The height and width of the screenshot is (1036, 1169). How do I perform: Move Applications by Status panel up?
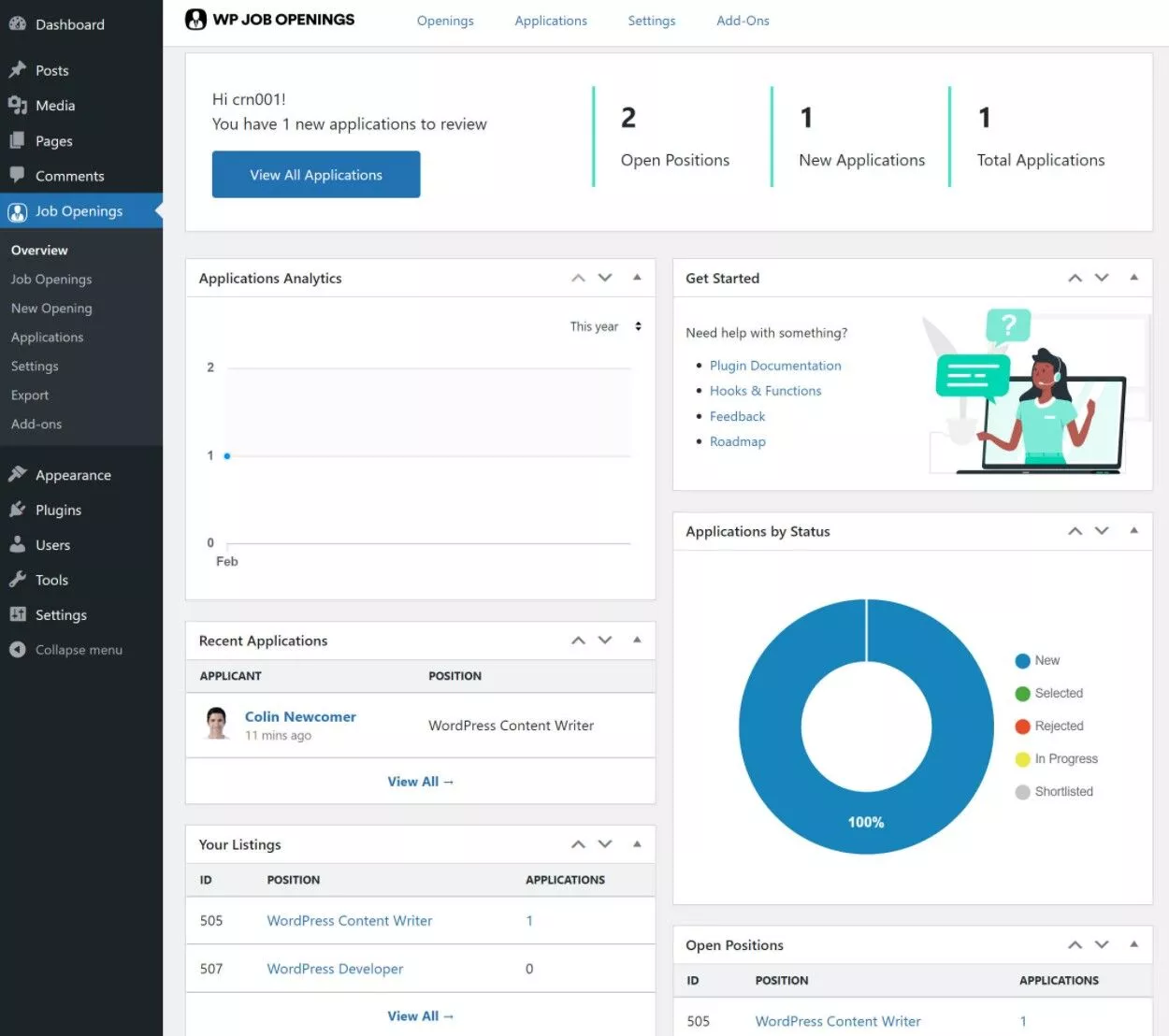point(1075,531)
